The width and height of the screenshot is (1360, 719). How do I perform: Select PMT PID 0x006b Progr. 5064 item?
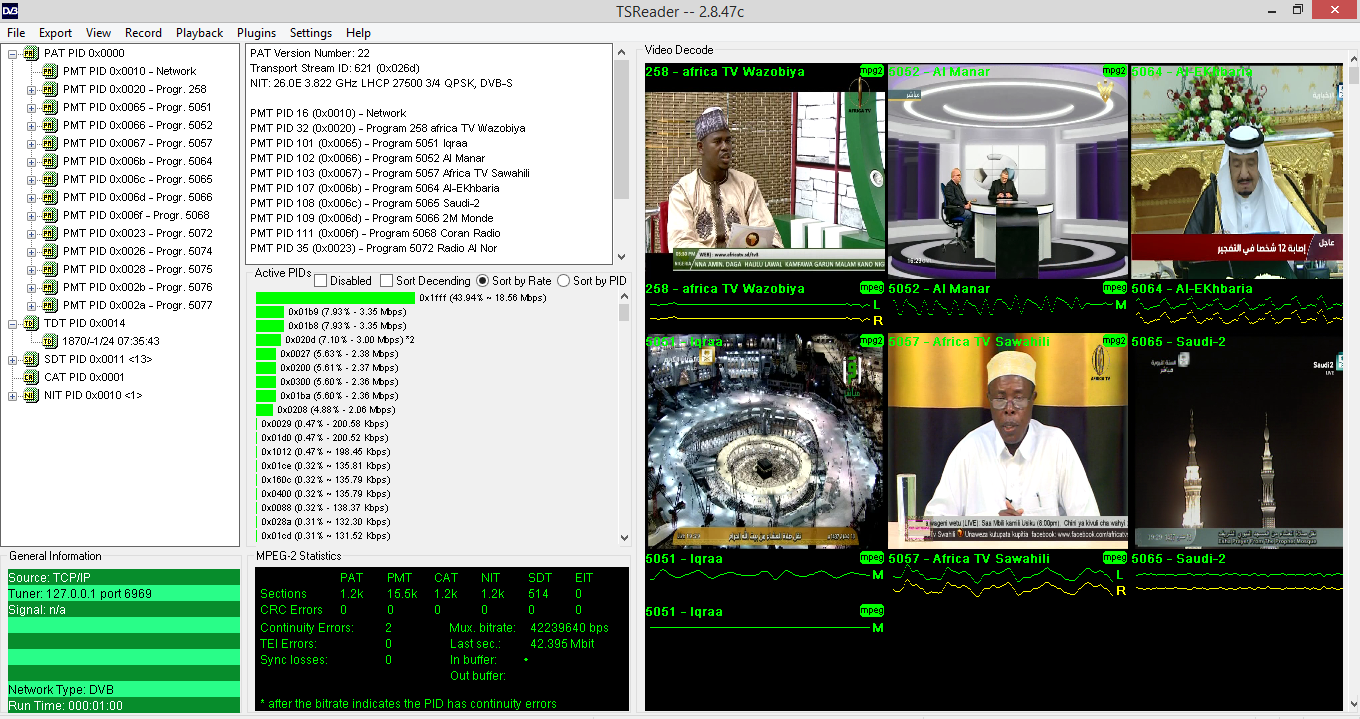tap(137, 161)
